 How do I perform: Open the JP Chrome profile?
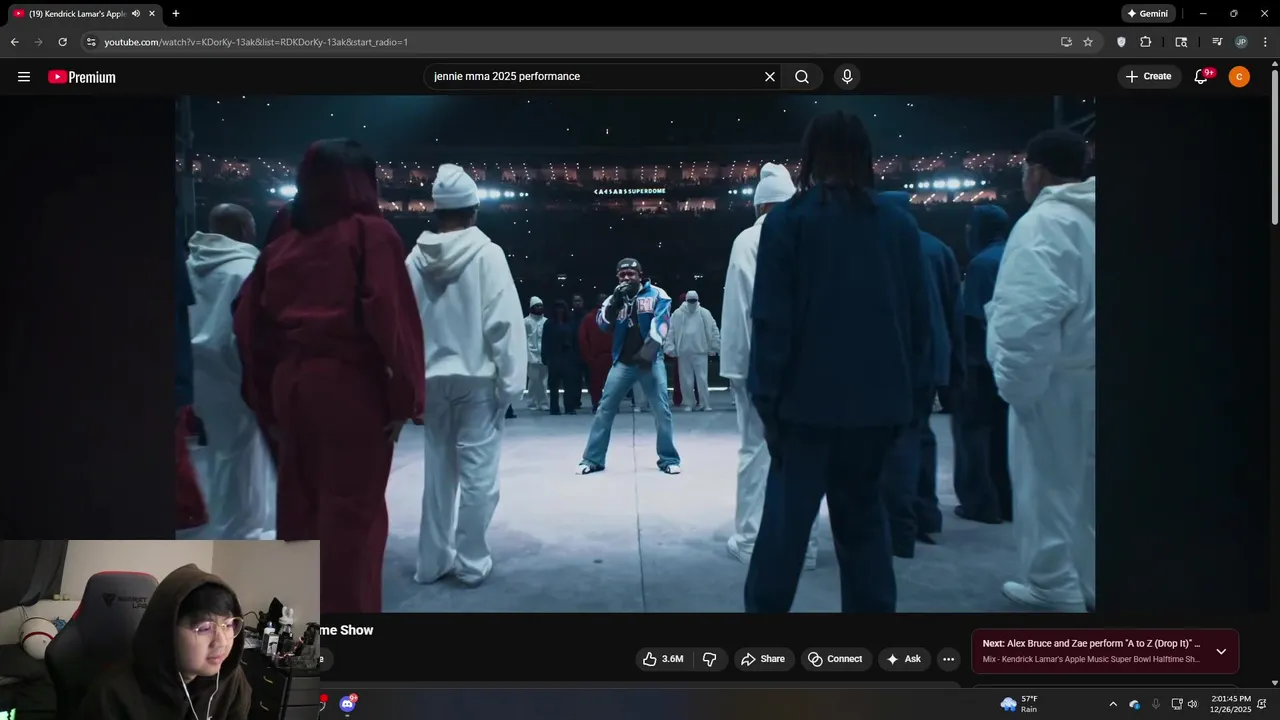point(1241,42)
